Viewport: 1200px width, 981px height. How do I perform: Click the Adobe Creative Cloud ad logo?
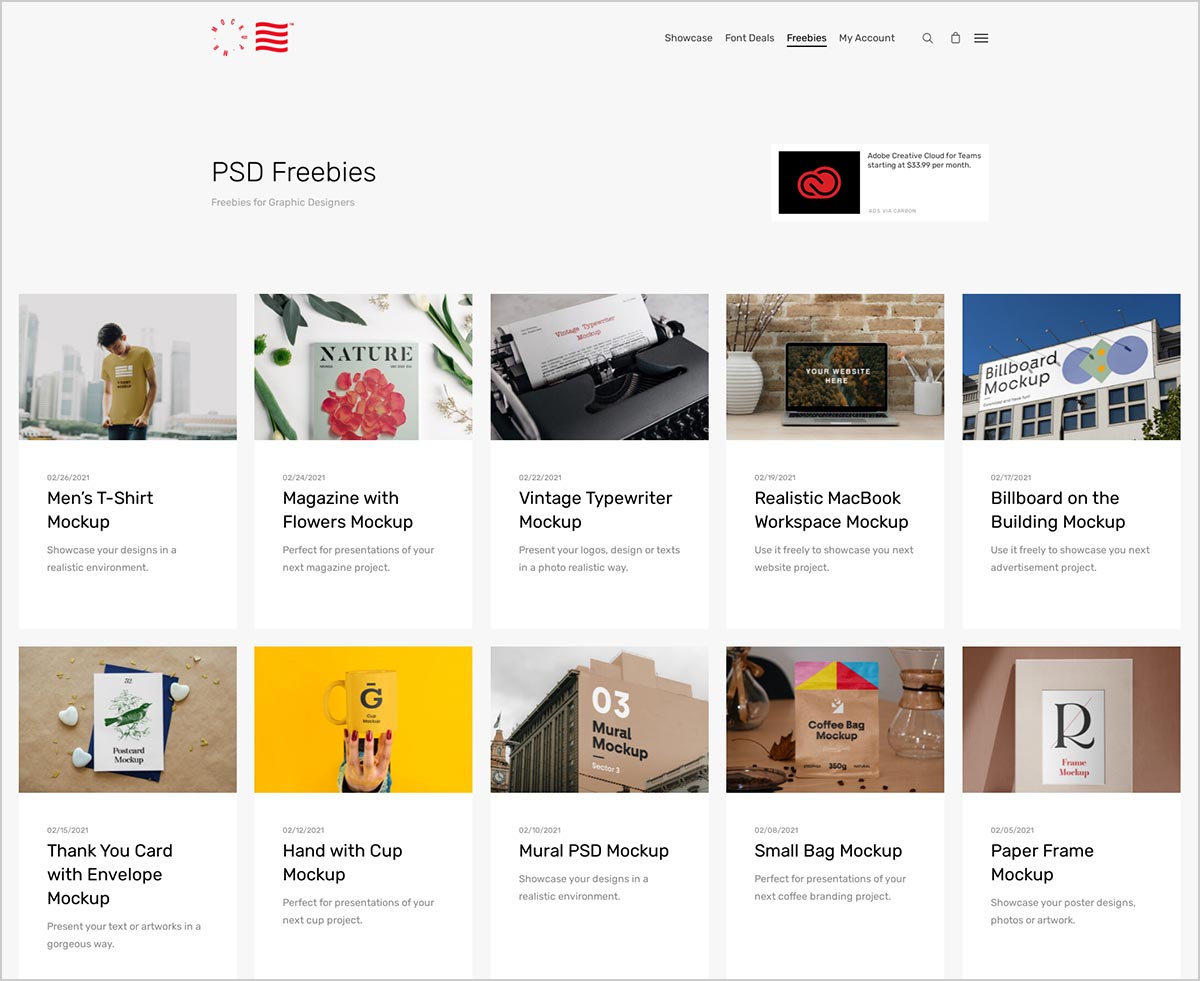click(x=819, y=182)
